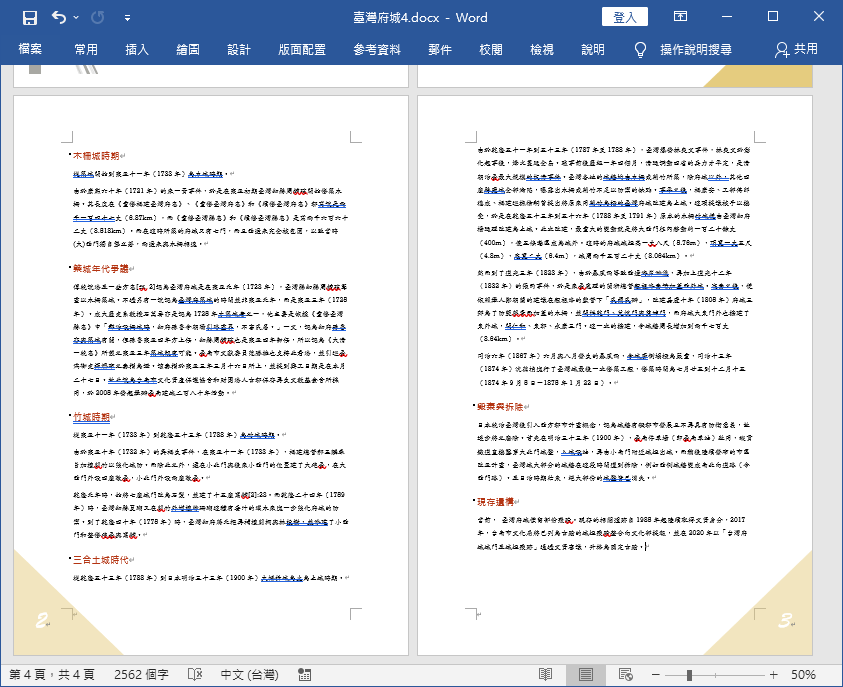Open the 說明 tab
Viewport: 843px width, 687px height.
coord(593,49)
